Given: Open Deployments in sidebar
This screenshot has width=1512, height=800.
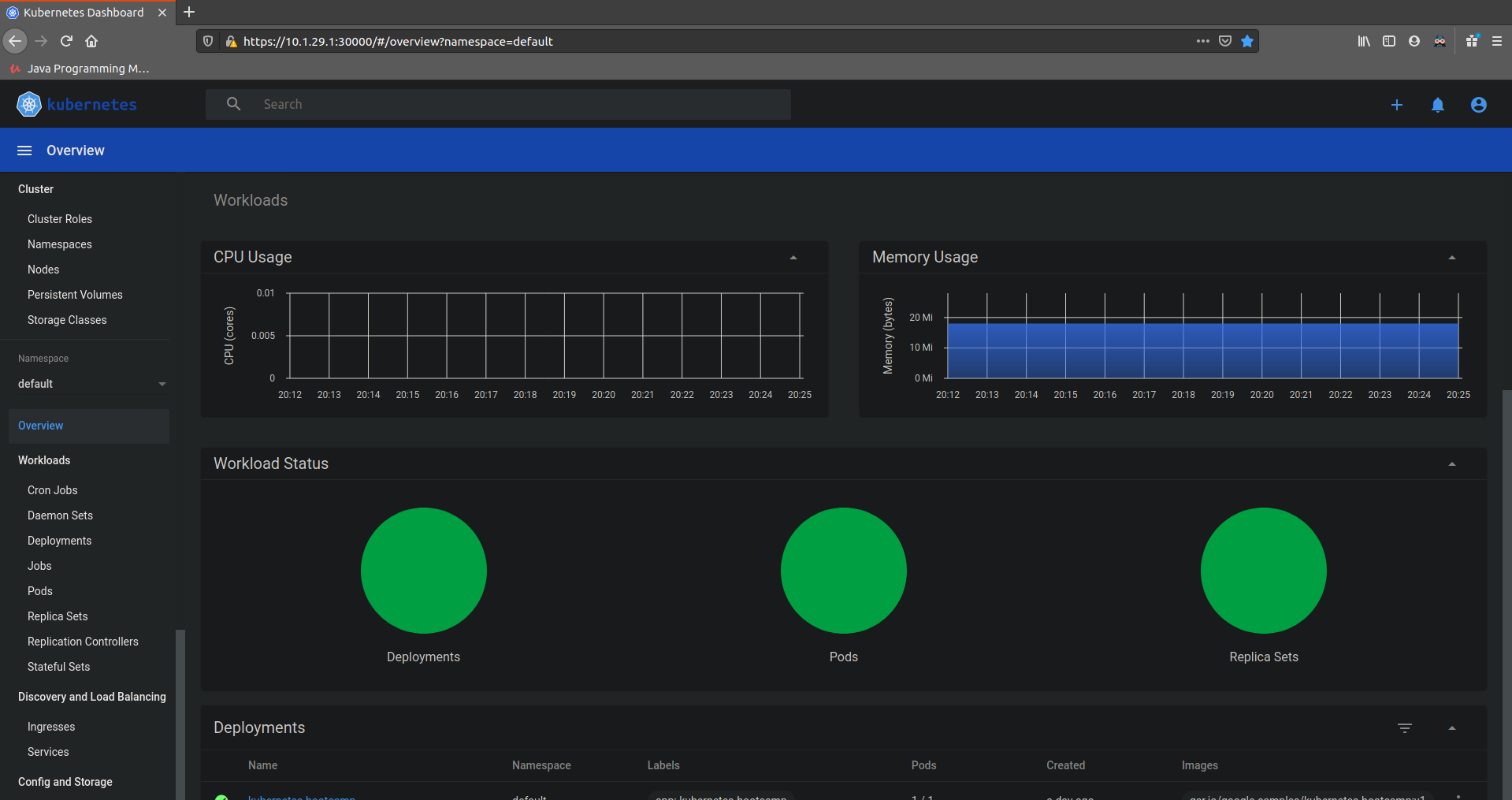Looking at the screenshot, I should pyautogui.click(x=60, y=541).
